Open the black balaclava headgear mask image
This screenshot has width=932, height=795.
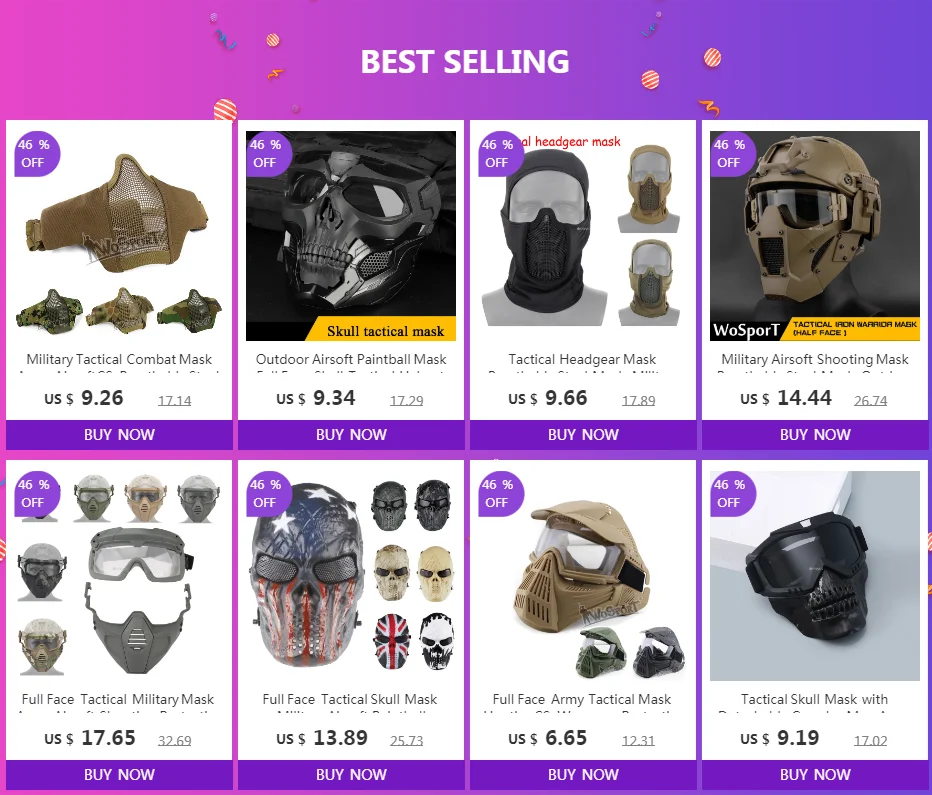click(x=583, y=236)
